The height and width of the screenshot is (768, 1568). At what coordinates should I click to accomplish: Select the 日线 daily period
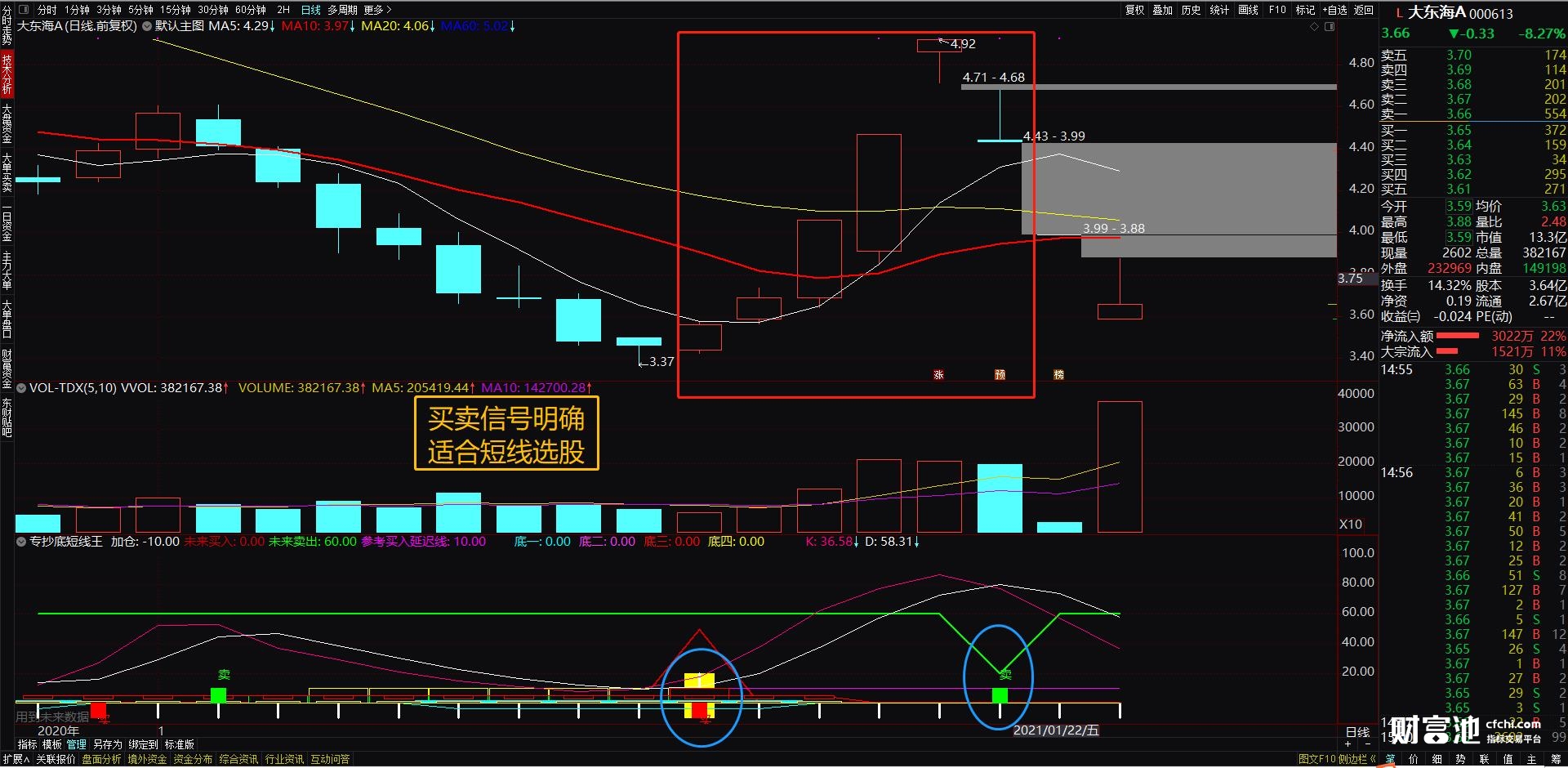point(310,10)
